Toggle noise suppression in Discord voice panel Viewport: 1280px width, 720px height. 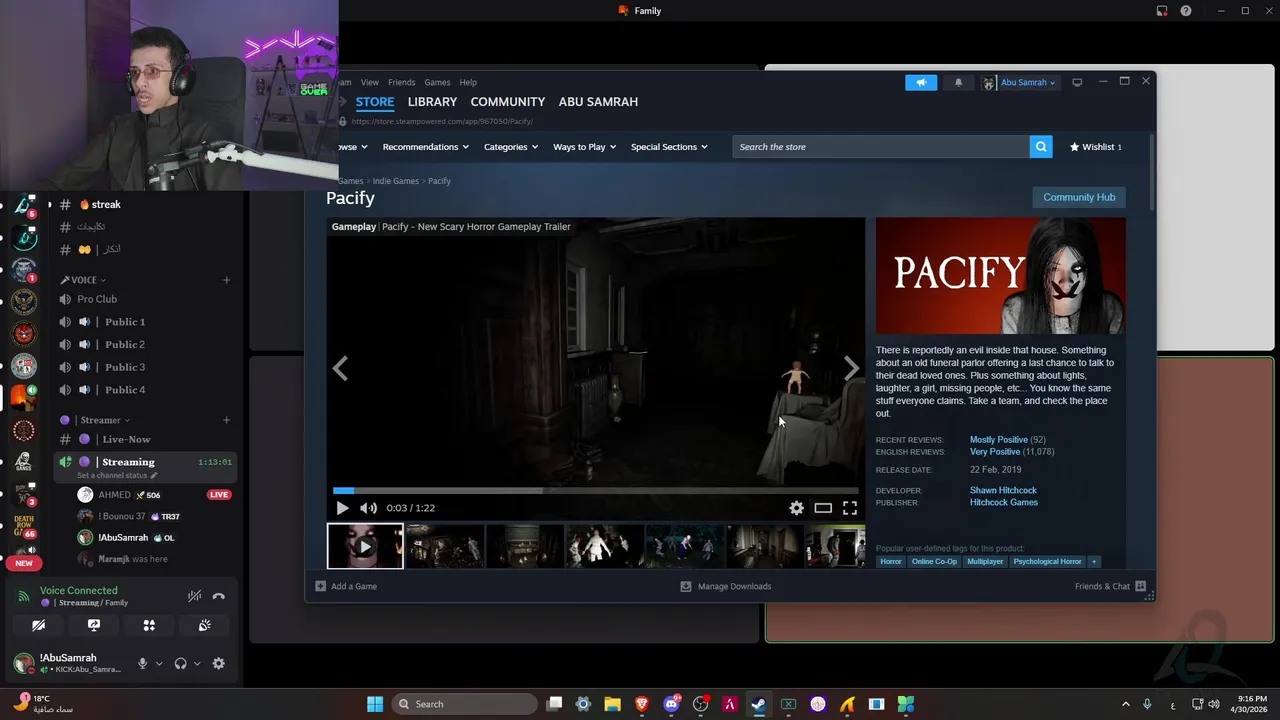tap(194, 596)
